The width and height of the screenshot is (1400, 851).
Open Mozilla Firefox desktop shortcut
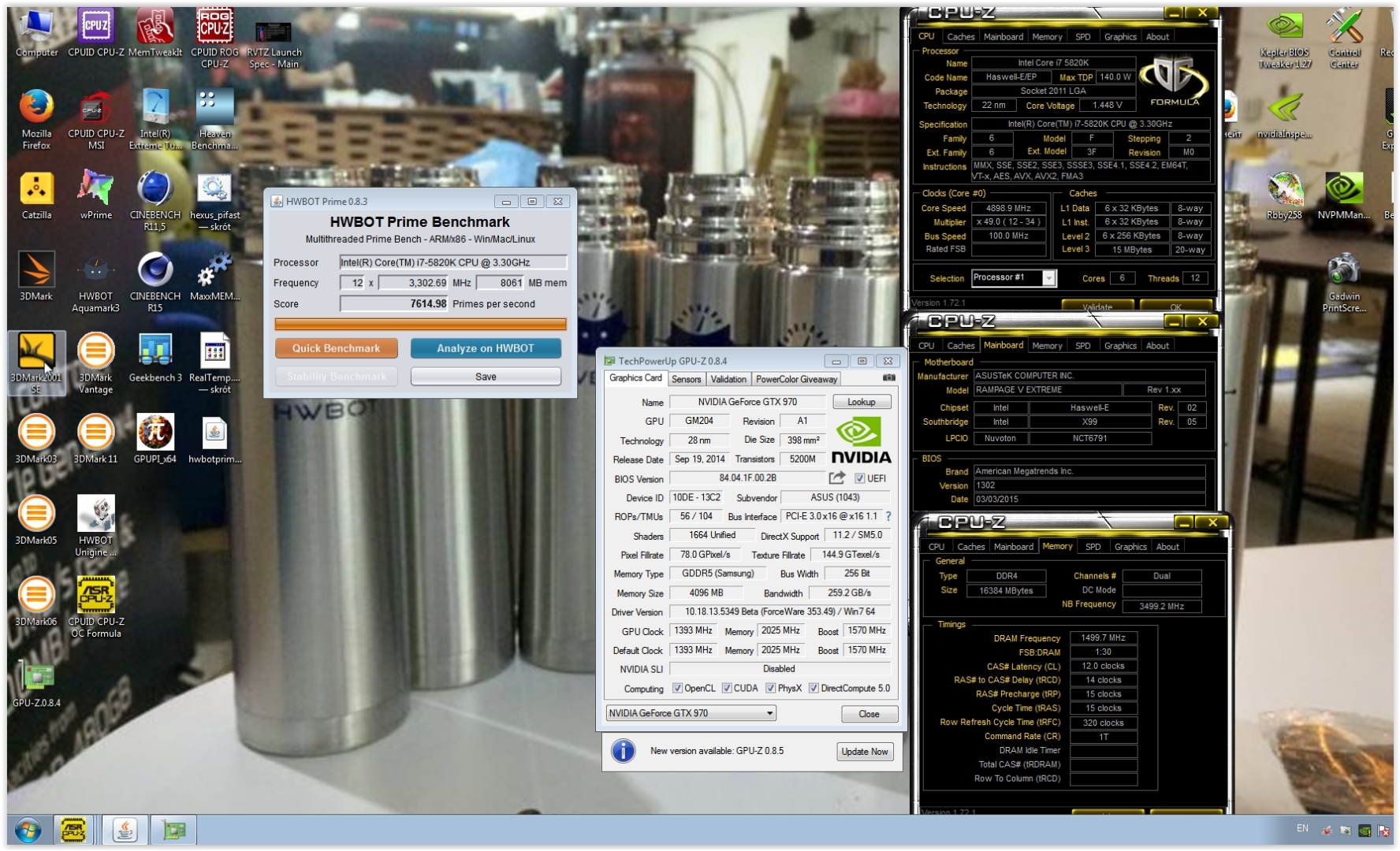36,118
